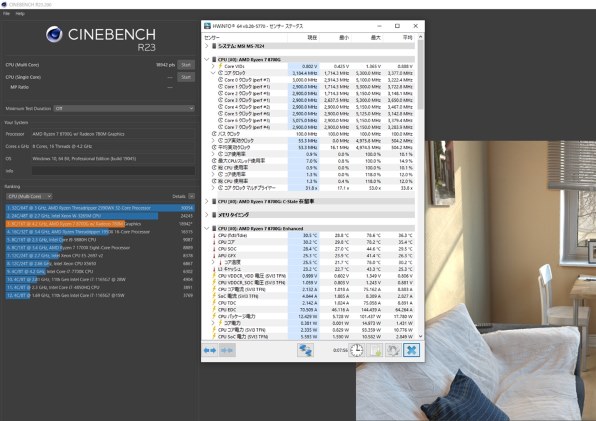Open the Minimum Test Duration dropdown

(x=124, y=109)
